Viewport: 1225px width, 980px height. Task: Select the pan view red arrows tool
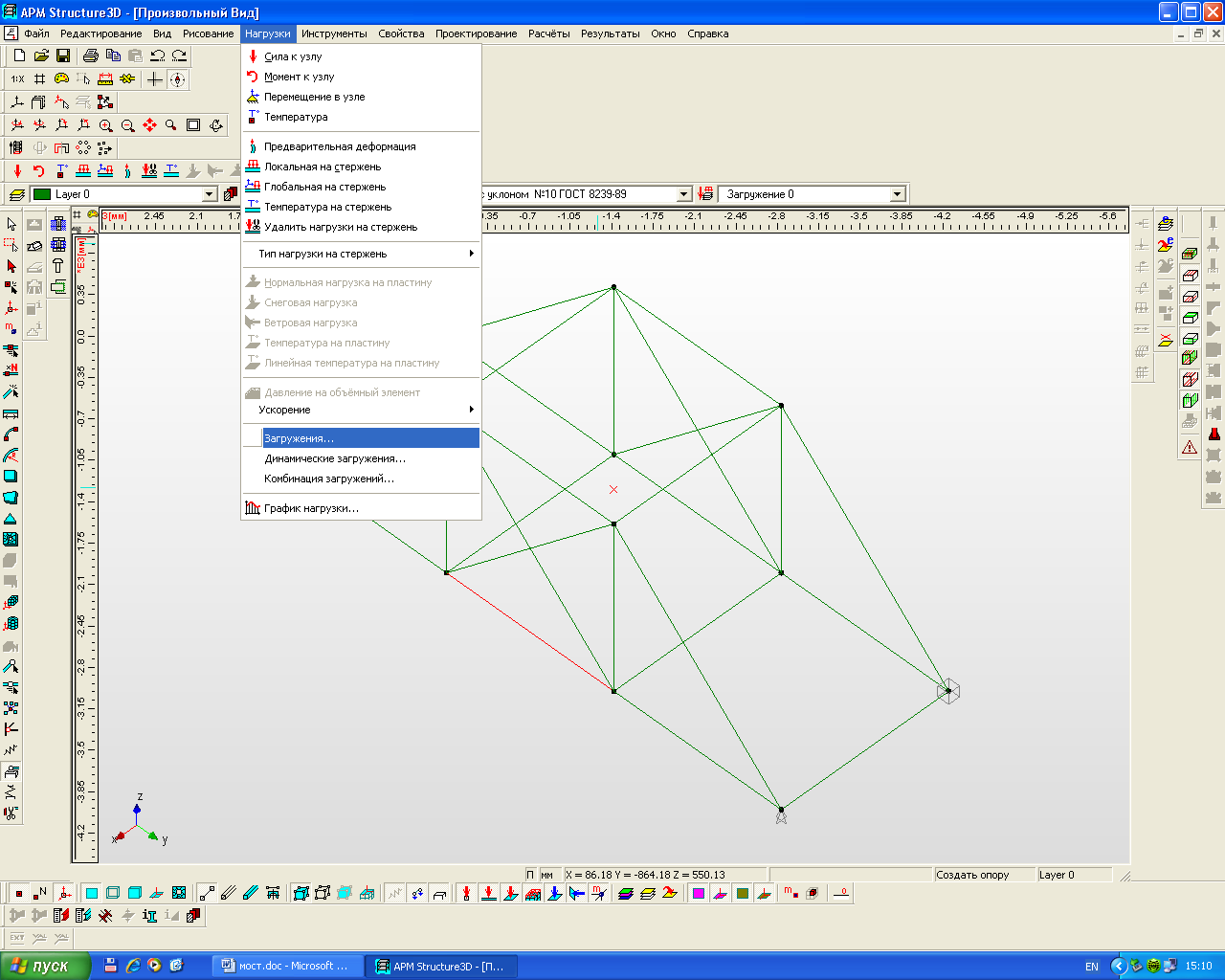pos(149,125)
